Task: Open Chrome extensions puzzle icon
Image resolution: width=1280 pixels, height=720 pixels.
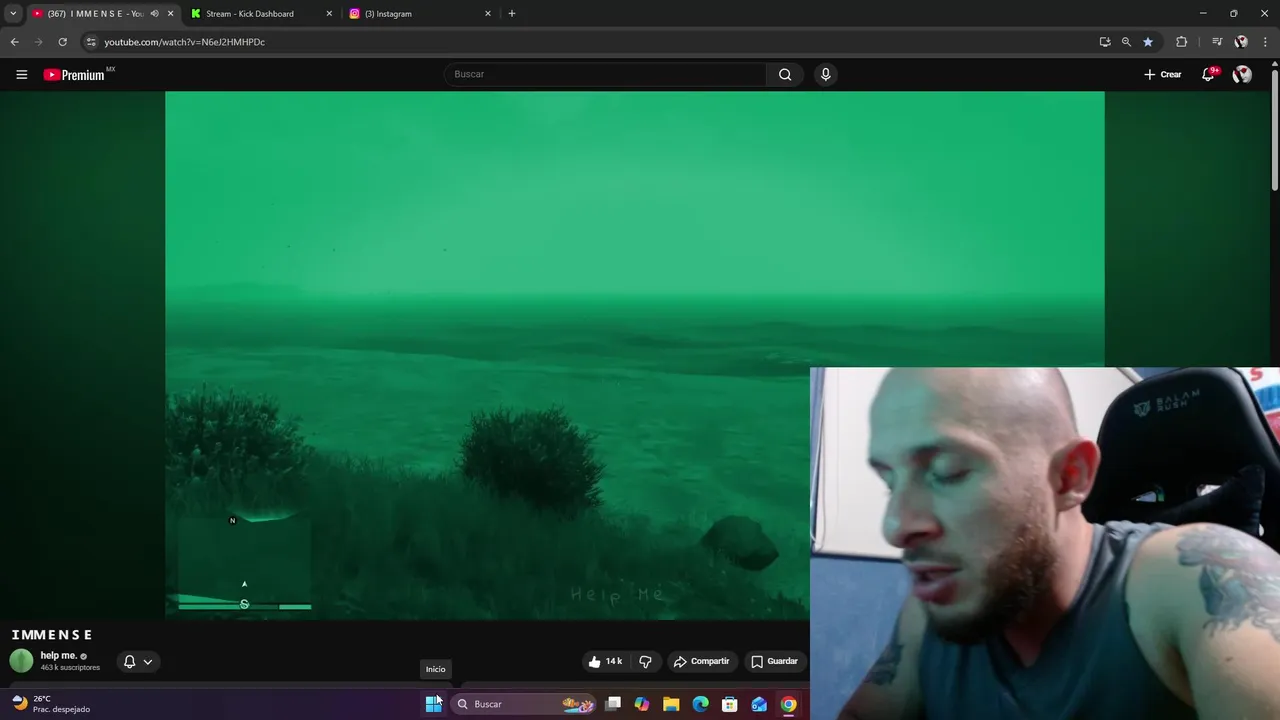Action: click(1181, 42)
